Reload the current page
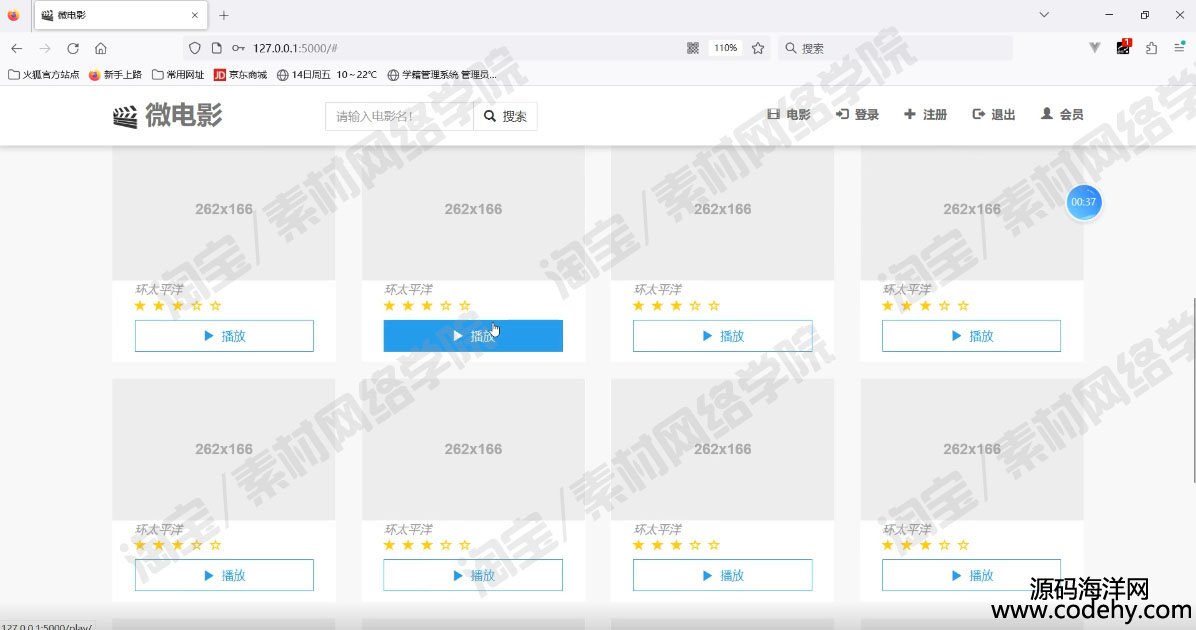 click(72, 48)
